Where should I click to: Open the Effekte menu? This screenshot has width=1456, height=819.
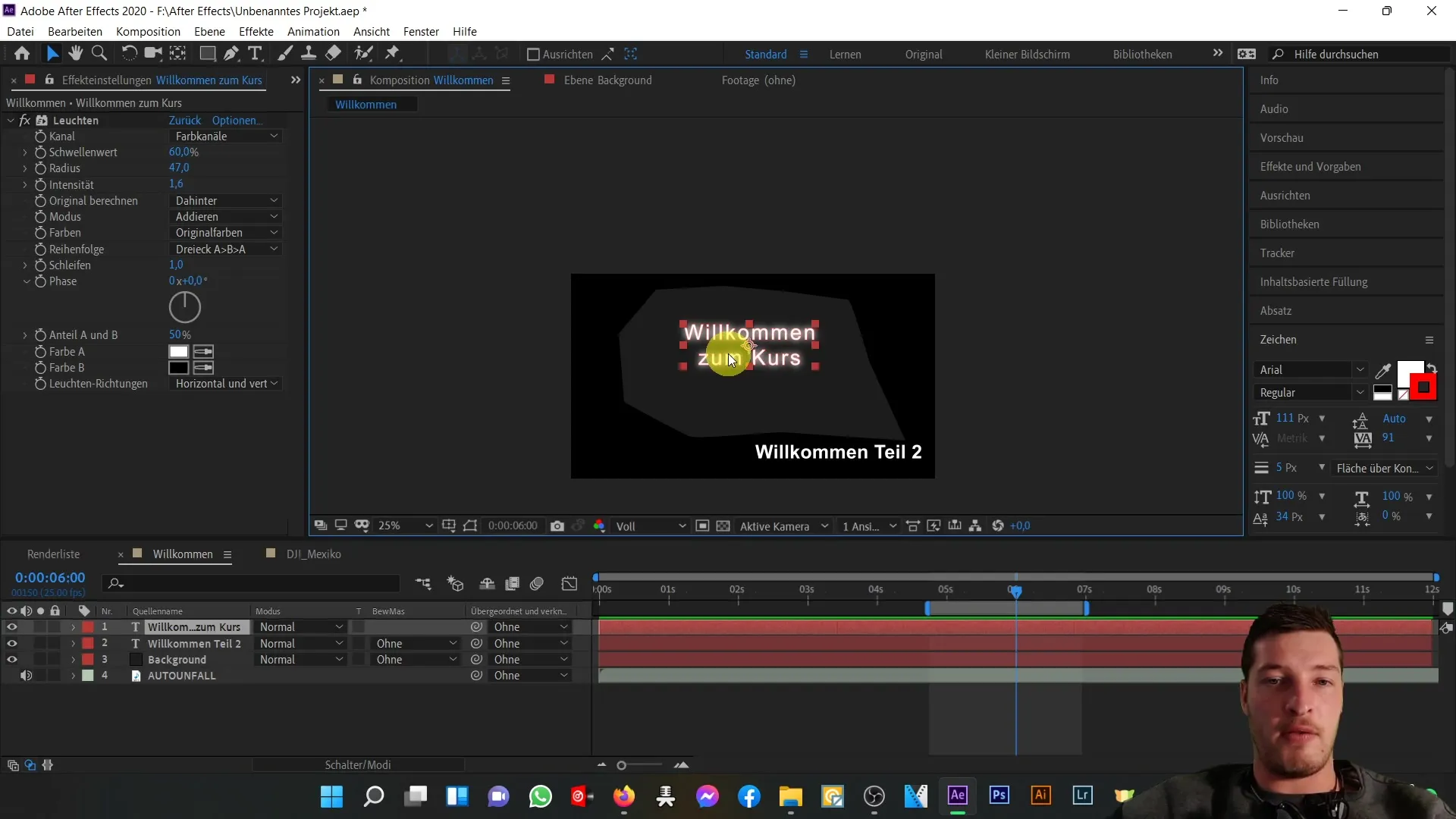tap(256, 31)
